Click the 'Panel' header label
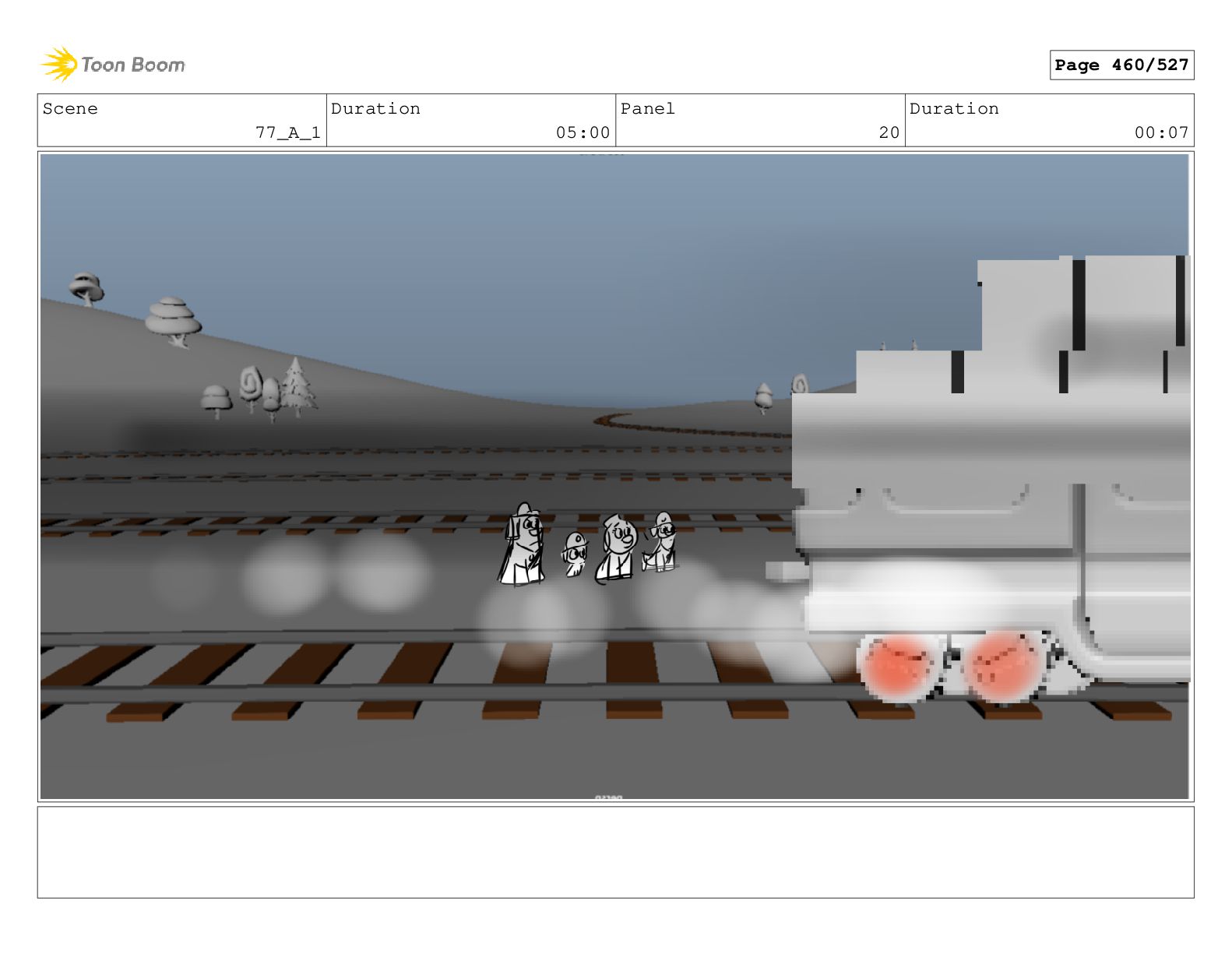The image size is (1232, 954). pyautogui.click(x=647, y=109)
